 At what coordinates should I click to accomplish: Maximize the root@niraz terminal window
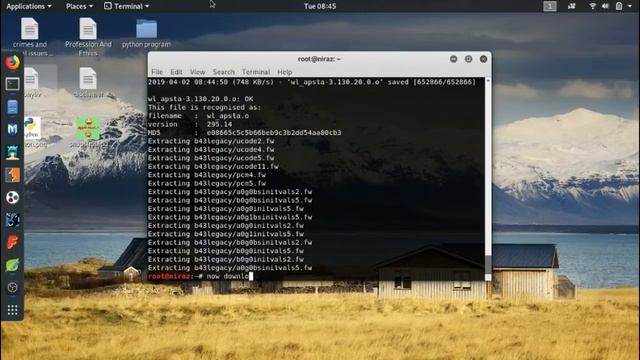click(x=468, y=59)
